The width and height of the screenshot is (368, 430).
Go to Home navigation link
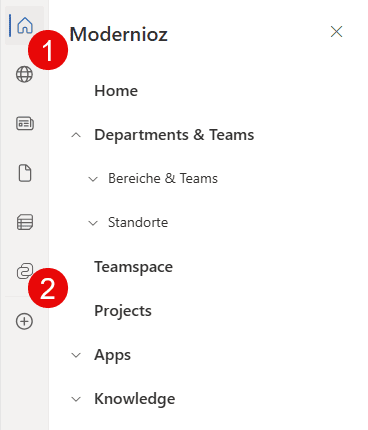[116, 91]
